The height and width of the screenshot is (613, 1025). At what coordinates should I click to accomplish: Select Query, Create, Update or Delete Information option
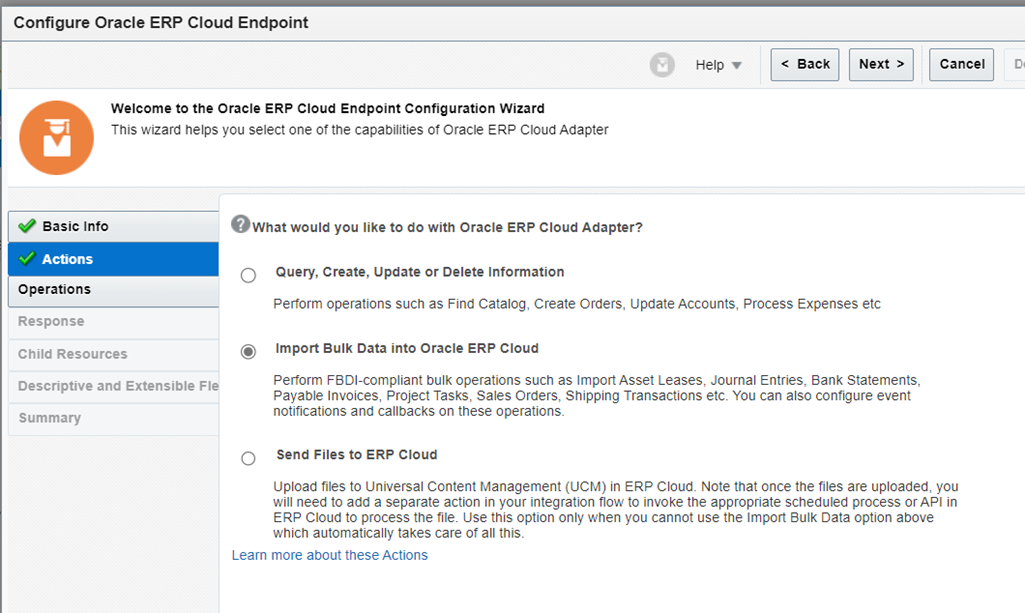[x=248, y=275]
